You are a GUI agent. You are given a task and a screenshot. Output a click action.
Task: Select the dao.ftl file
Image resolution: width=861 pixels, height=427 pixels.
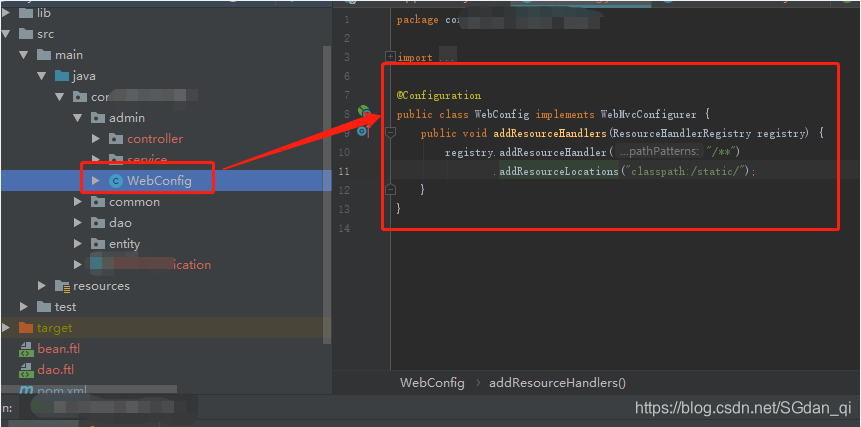55,370
